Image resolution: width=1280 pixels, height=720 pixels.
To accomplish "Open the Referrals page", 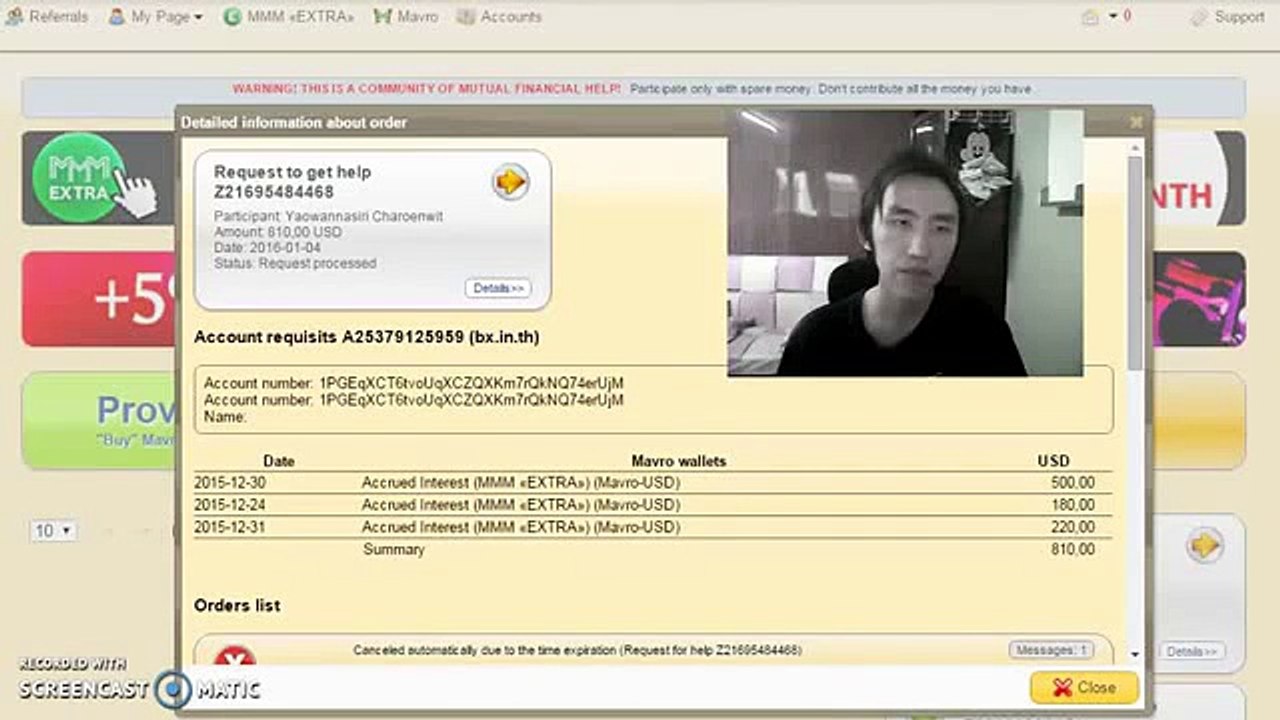I will tap(47, 17).
